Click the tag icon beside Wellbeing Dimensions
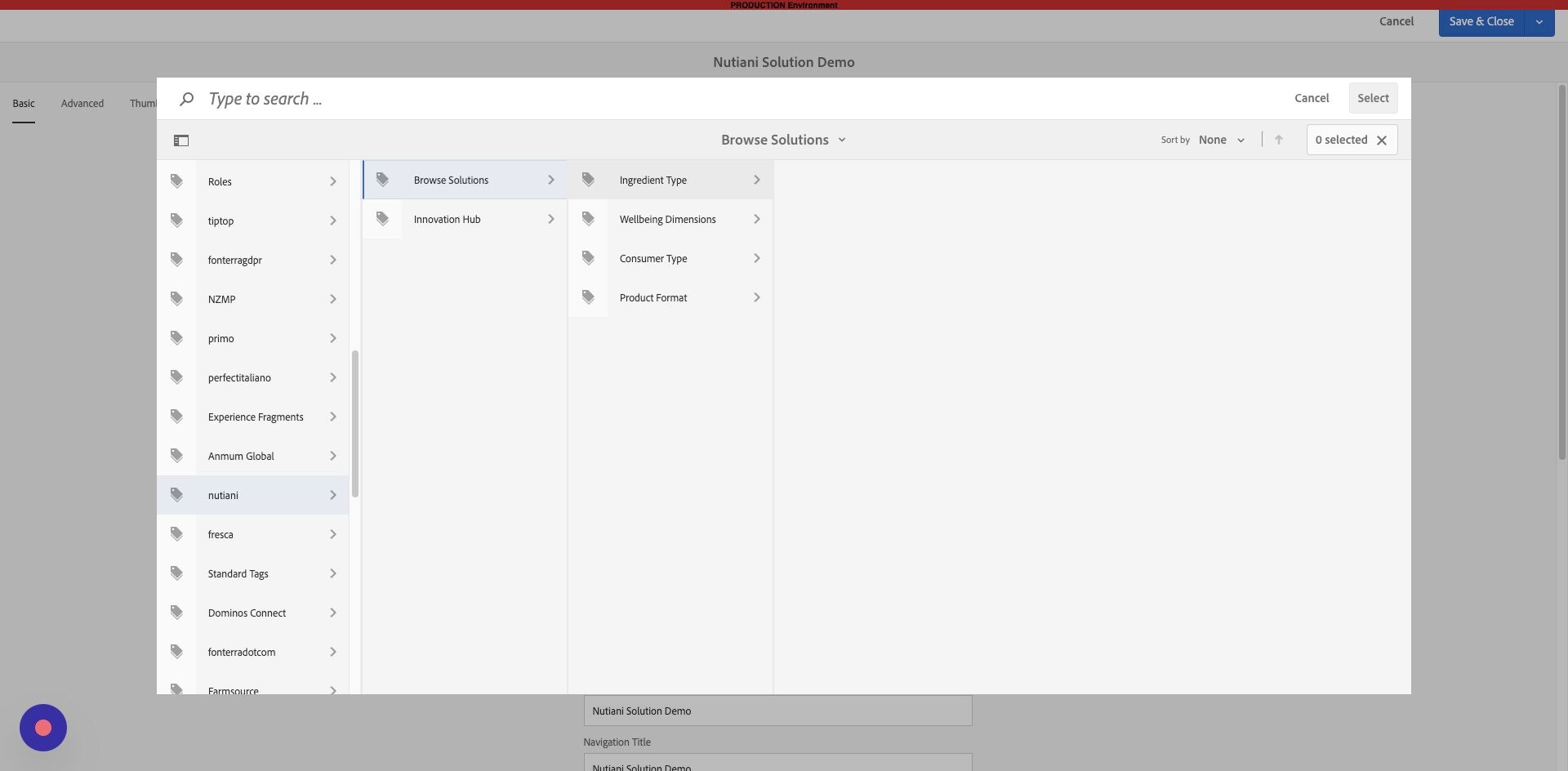This screenshot has height=771, width=1568. [588, 219]
